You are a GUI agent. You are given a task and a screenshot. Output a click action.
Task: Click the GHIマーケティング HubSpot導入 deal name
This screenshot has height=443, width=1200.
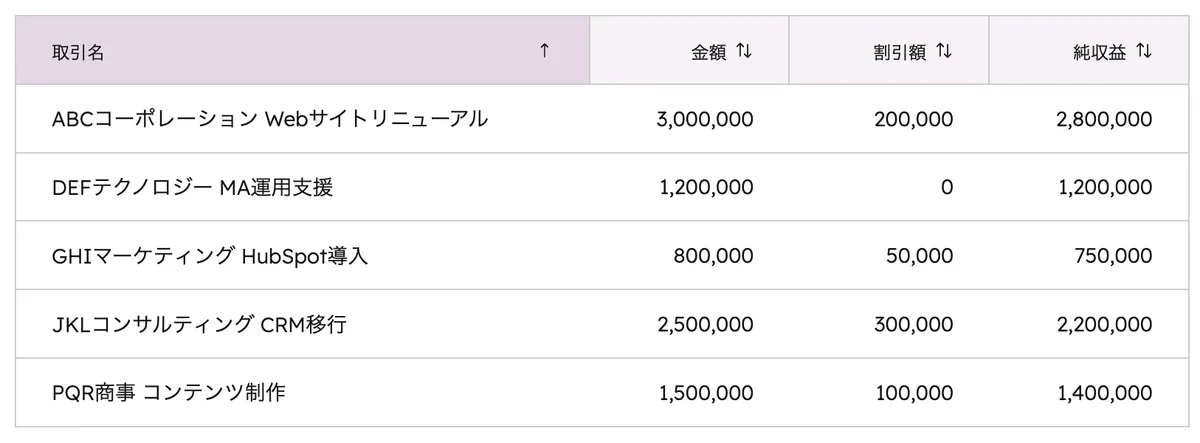210,256
